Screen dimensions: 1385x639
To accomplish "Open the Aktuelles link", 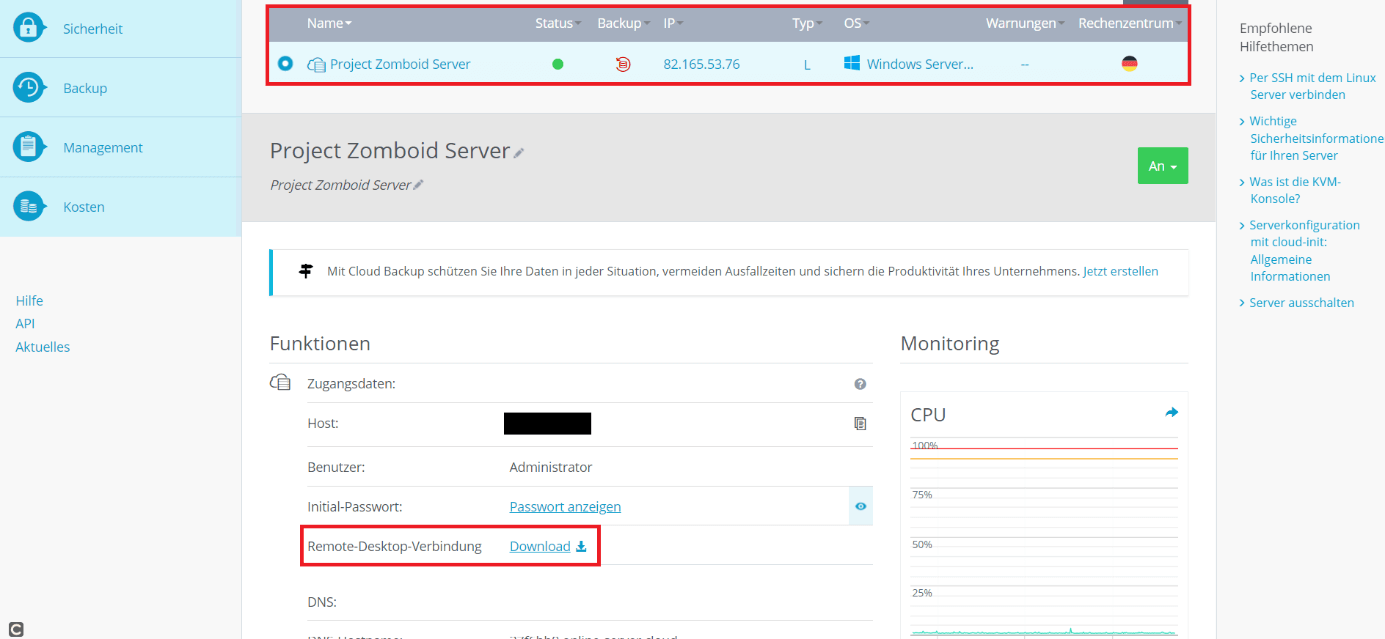I will click(43, 347).
